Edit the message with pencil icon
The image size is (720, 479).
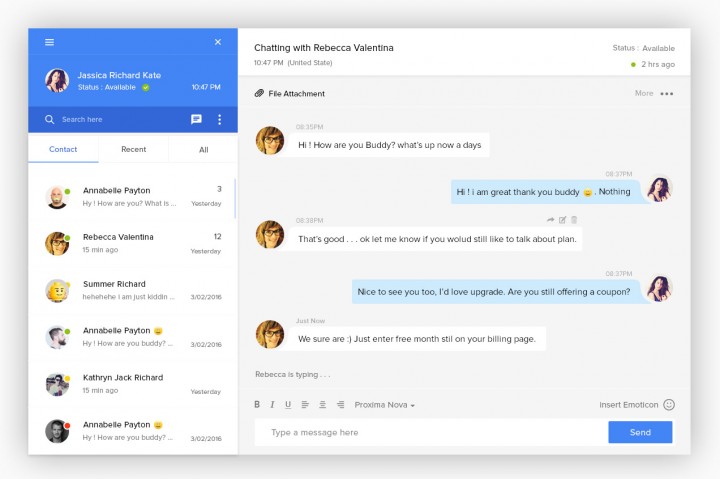562,220
